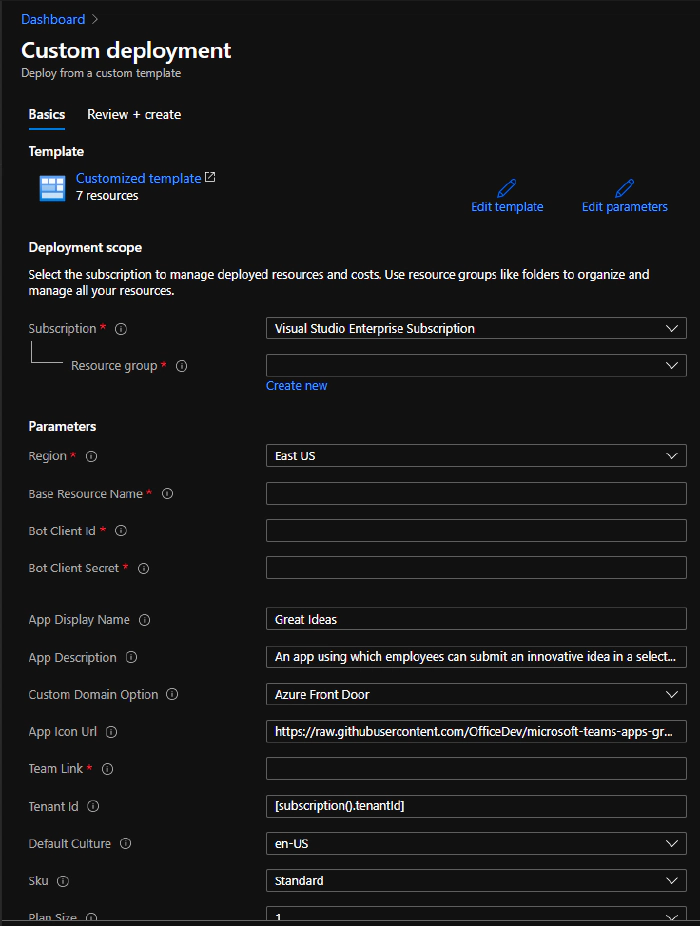
Task: Go back to Dashboard via breadcrumb
Action: click(53, 19)
